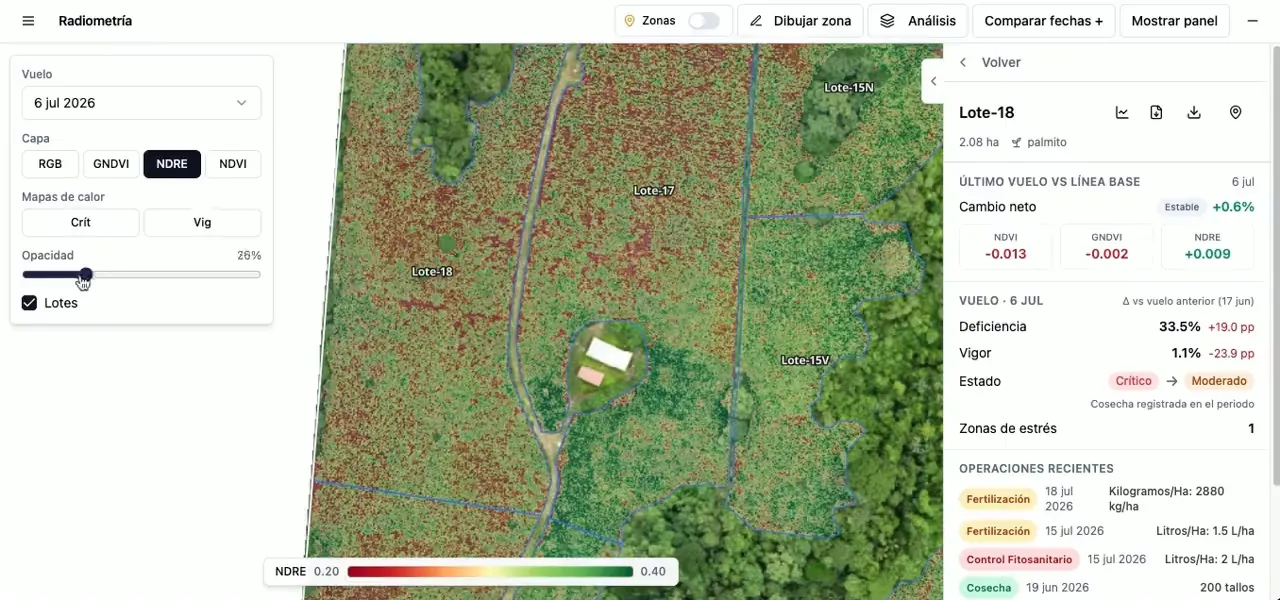Uncheck the Lotes checkbox

(30, 303)
